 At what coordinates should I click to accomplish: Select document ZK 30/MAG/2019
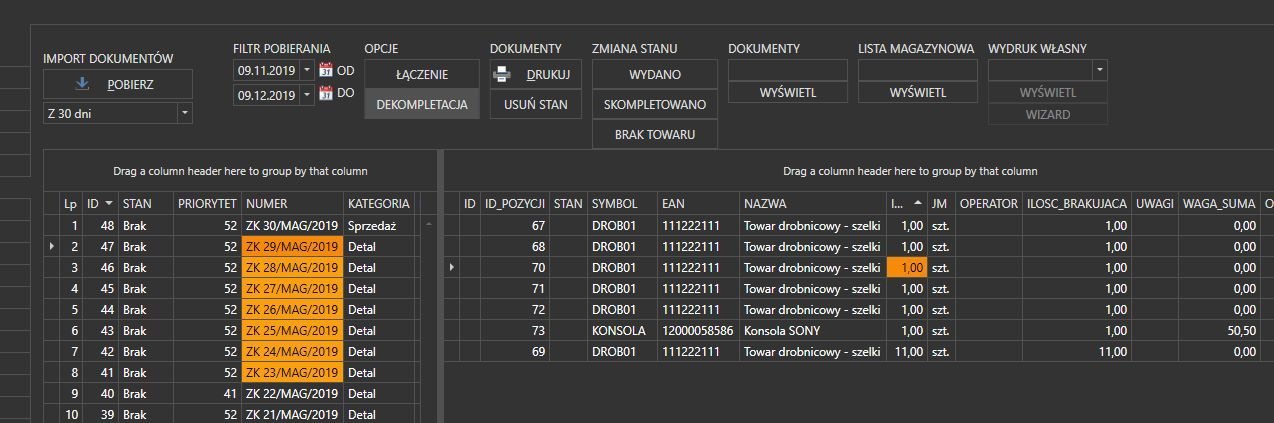tap(292, 225)
